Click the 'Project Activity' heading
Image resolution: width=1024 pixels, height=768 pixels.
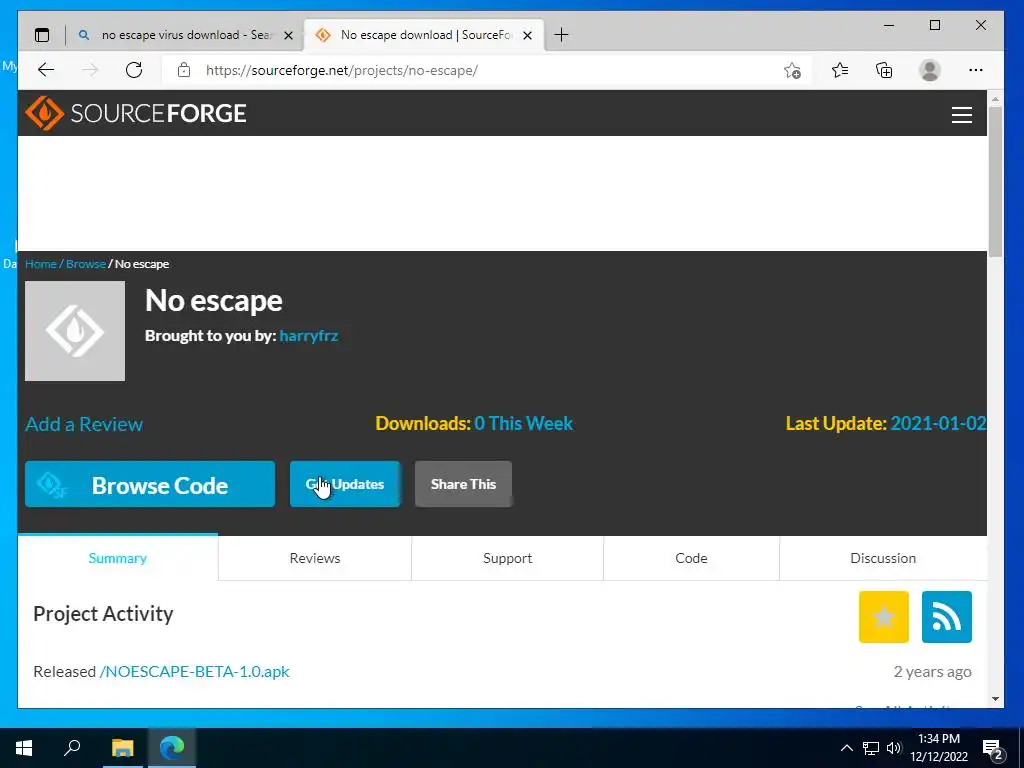[103, 614]
